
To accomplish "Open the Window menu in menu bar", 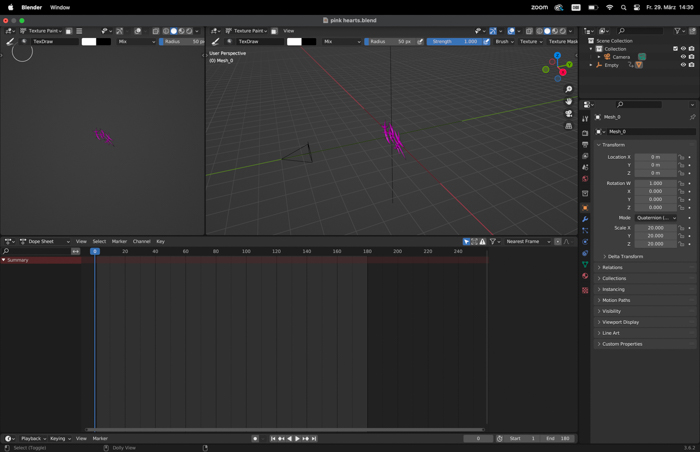I will pyautogui.click(x=60, y=7).
